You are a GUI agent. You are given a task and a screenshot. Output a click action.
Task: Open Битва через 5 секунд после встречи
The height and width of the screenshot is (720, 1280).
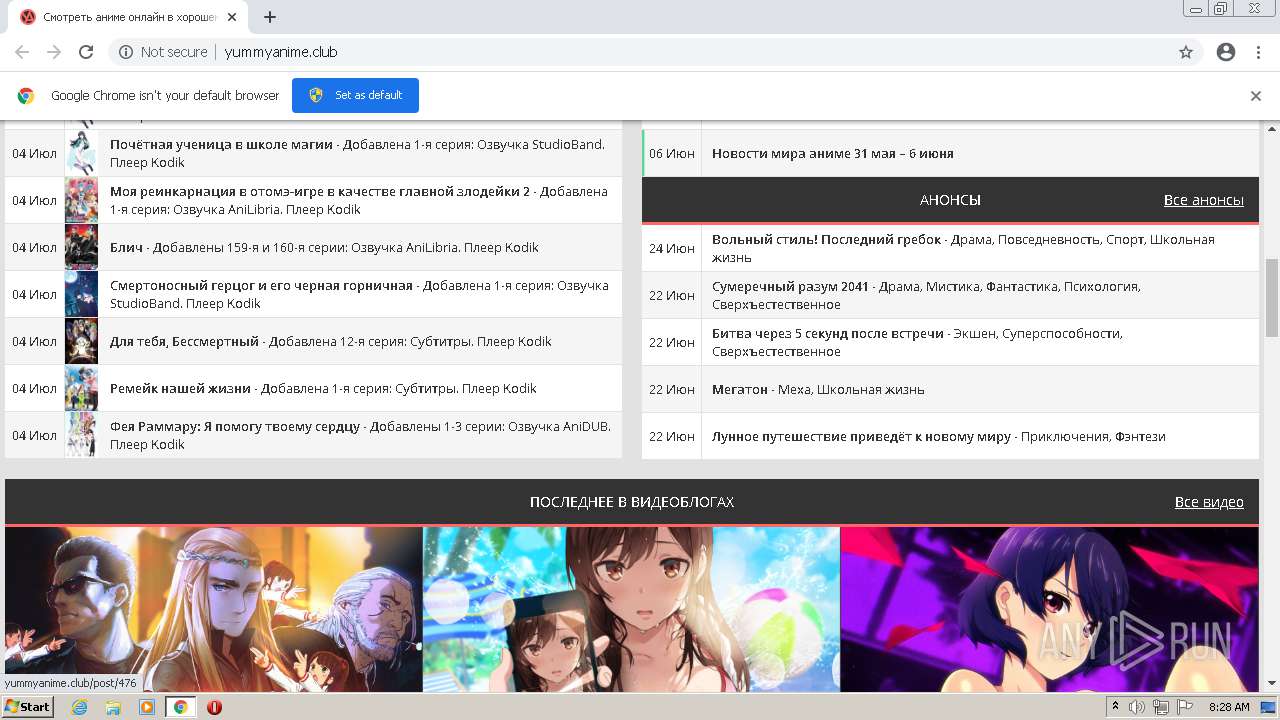coord(827,333)
